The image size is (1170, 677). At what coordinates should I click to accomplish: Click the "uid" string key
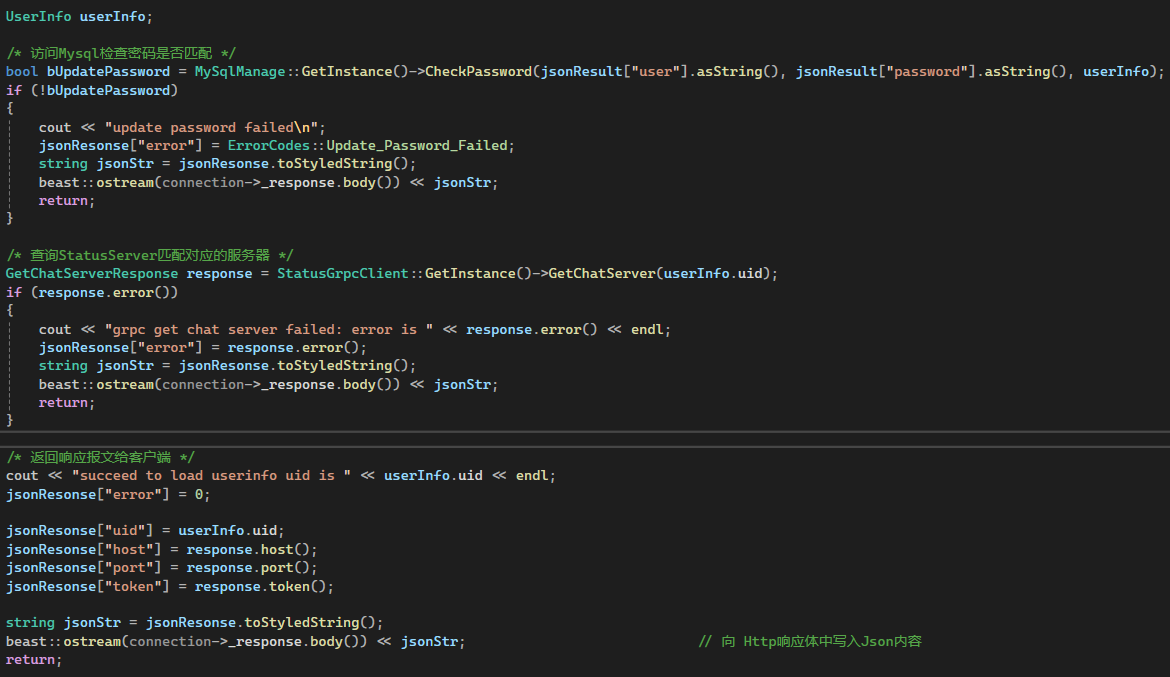point(125,531)
